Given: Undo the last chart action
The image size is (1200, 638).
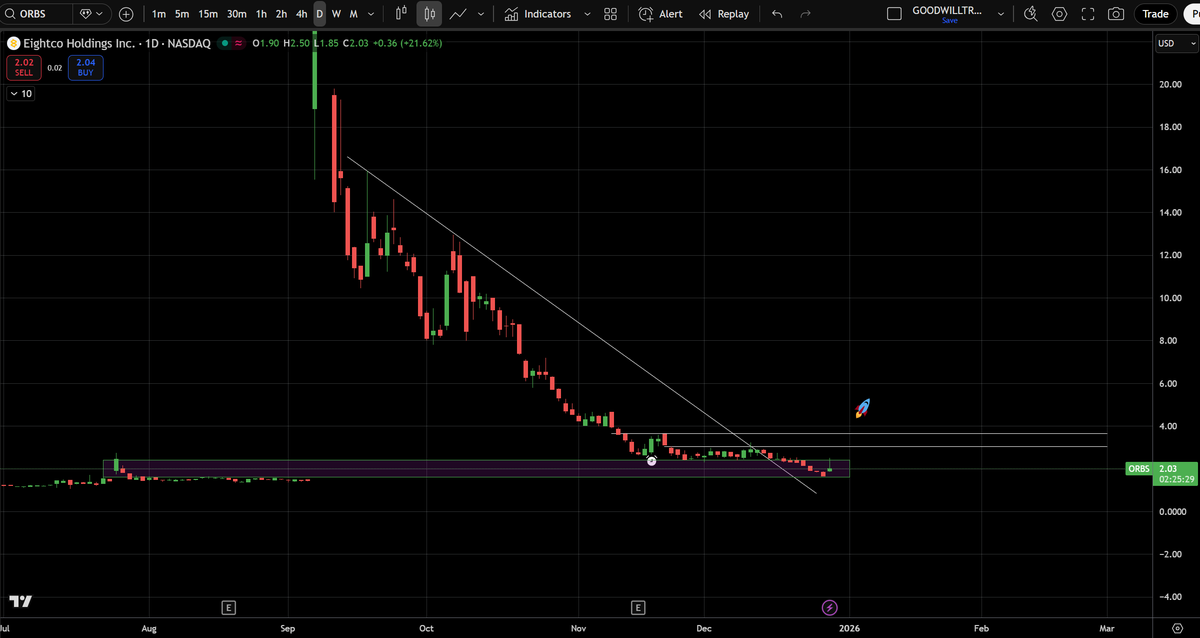Looking at the screenshot, I should [777, 14].
